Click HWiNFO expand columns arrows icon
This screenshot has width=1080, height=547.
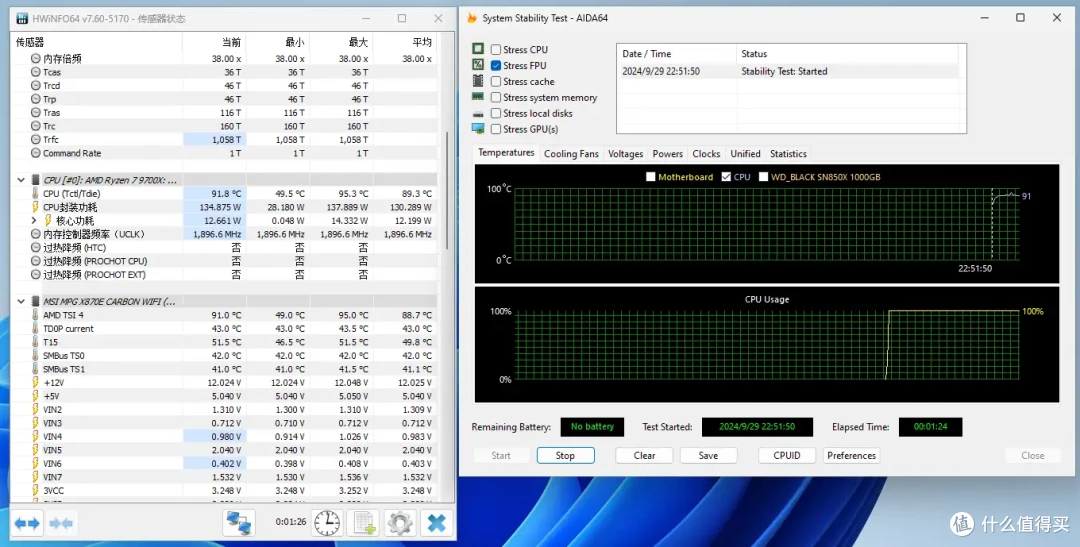[x=28, y=524]
